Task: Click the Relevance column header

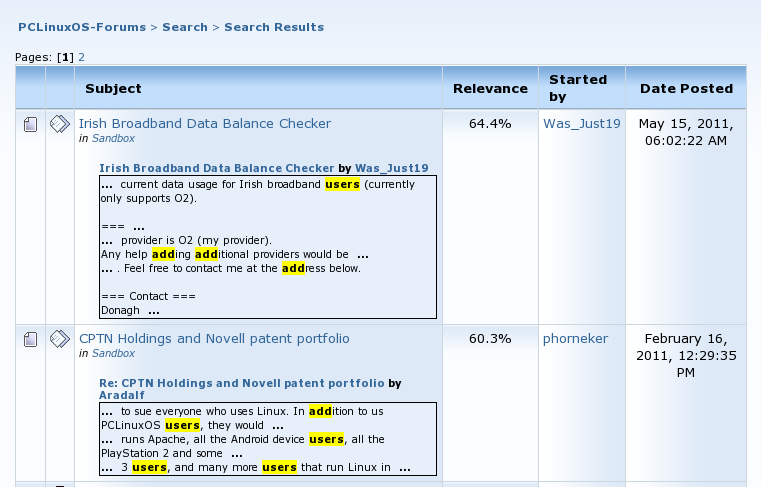Action: point(490,88)
